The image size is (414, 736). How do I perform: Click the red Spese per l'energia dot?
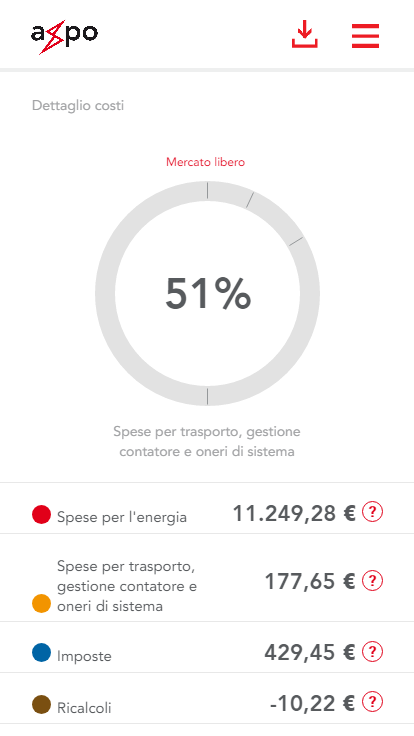41,514
